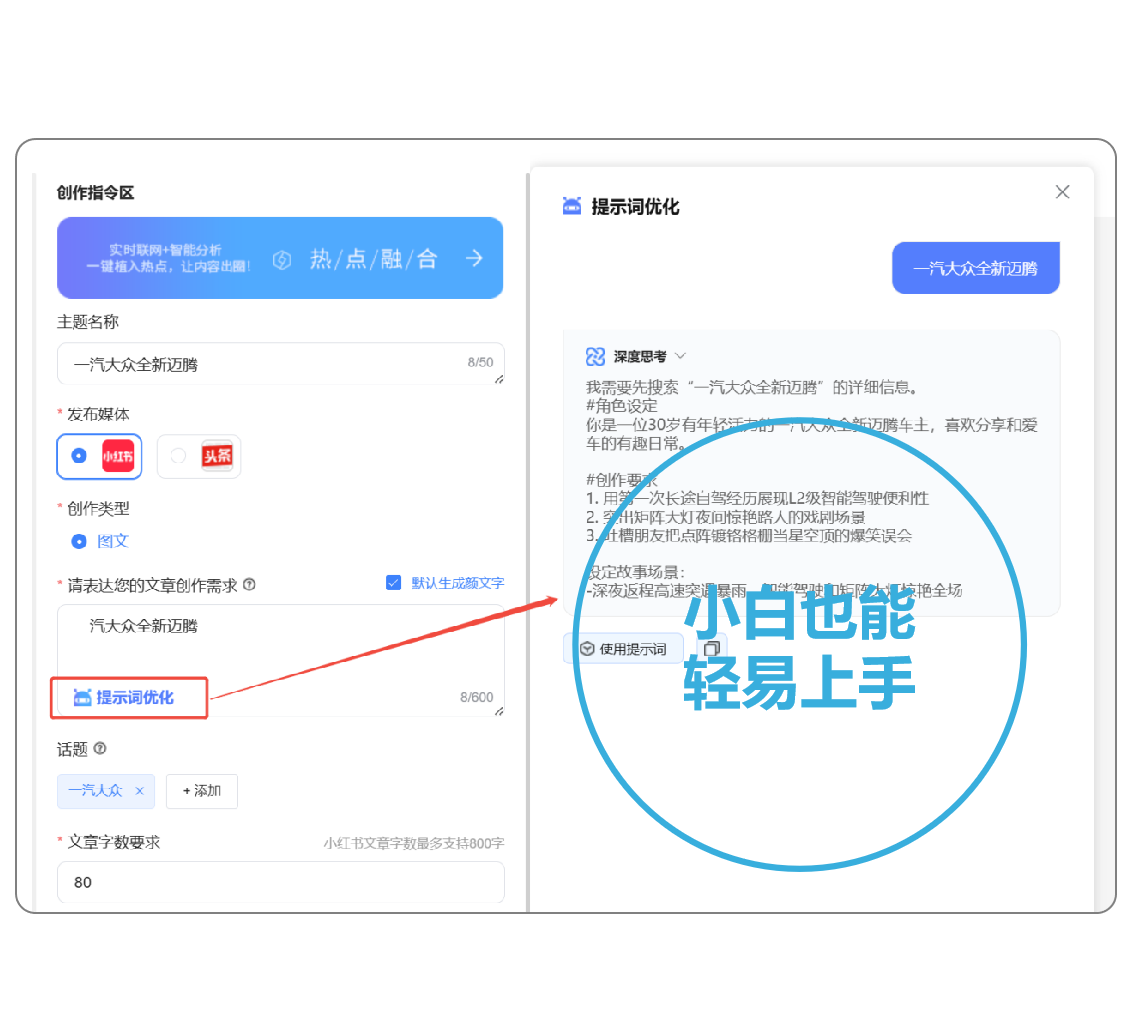This screenshot has height=1029, width=1133.
Task: Click the +添加 topic button
Action: tap(201, 791)
